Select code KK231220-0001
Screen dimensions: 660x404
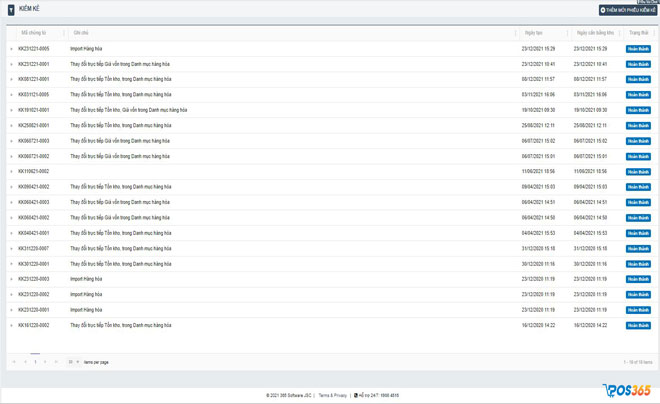click(x=34, y=310)
